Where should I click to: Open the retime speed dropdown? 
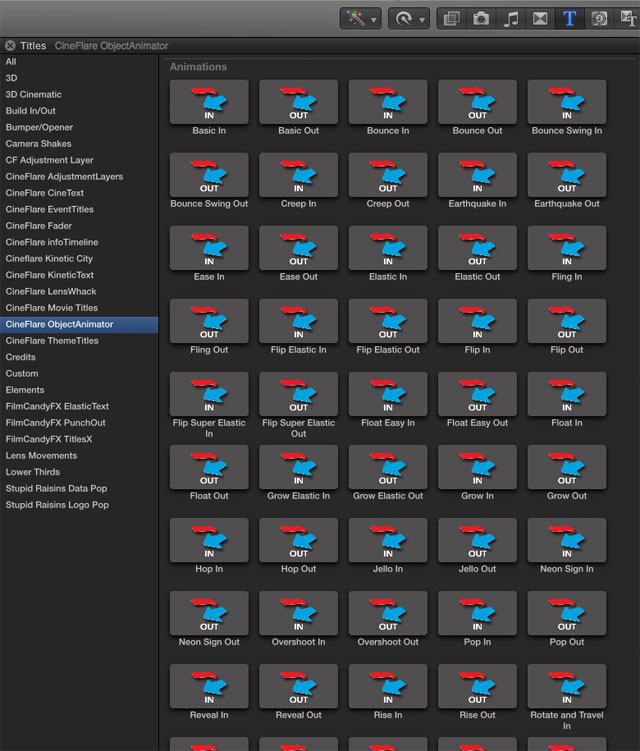click(x=409, y=19)
